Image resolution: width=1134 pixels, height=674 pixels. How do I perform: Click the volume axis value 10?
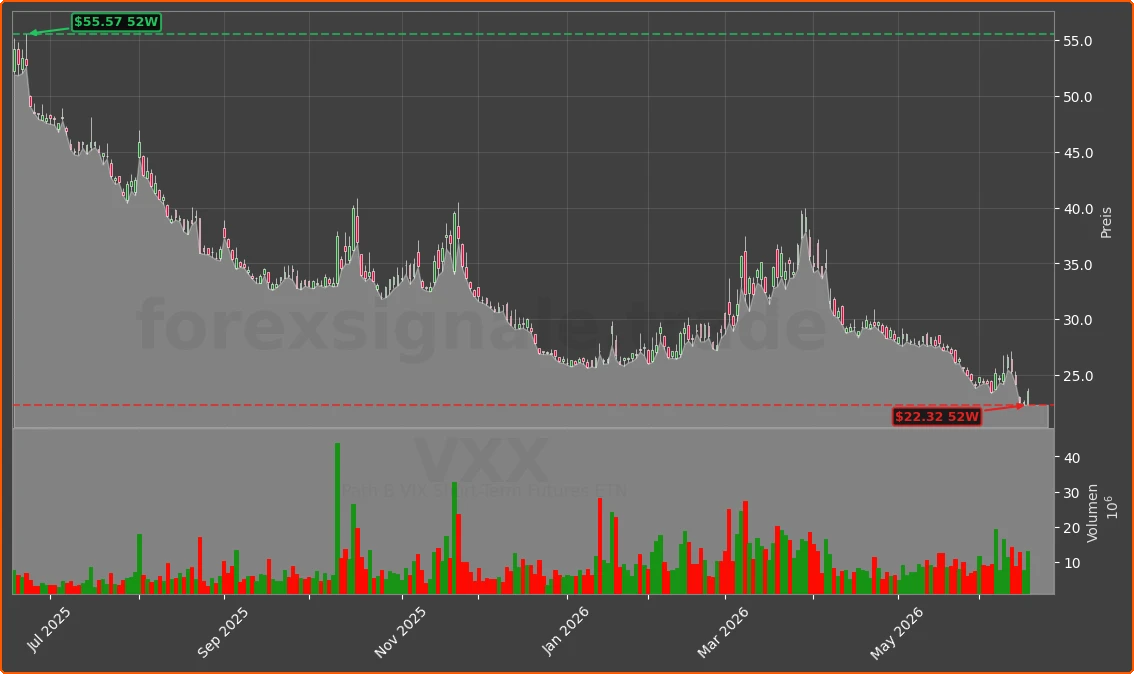1072,563
